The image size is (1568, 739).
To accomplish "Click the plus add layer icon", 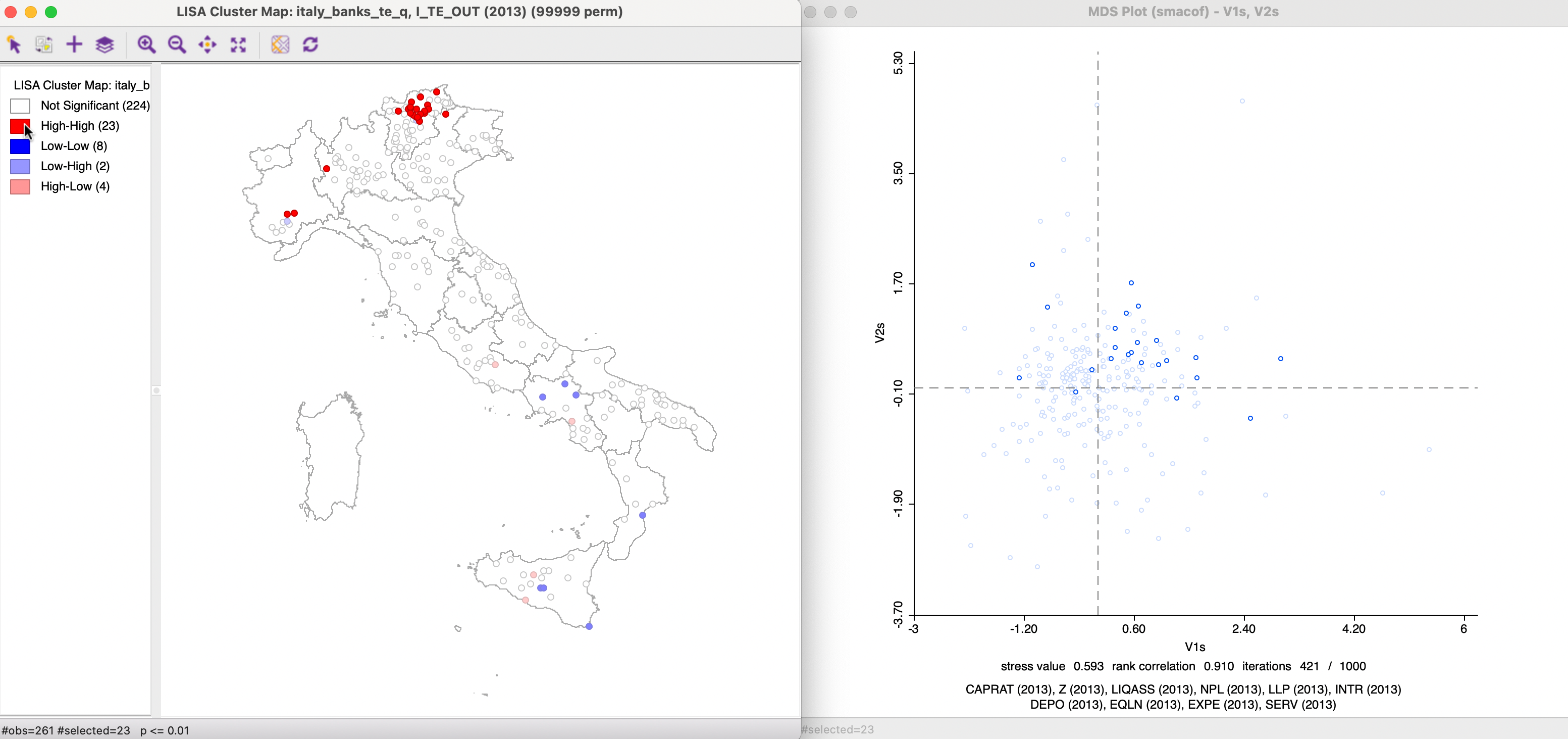I will tap(74, 44).
